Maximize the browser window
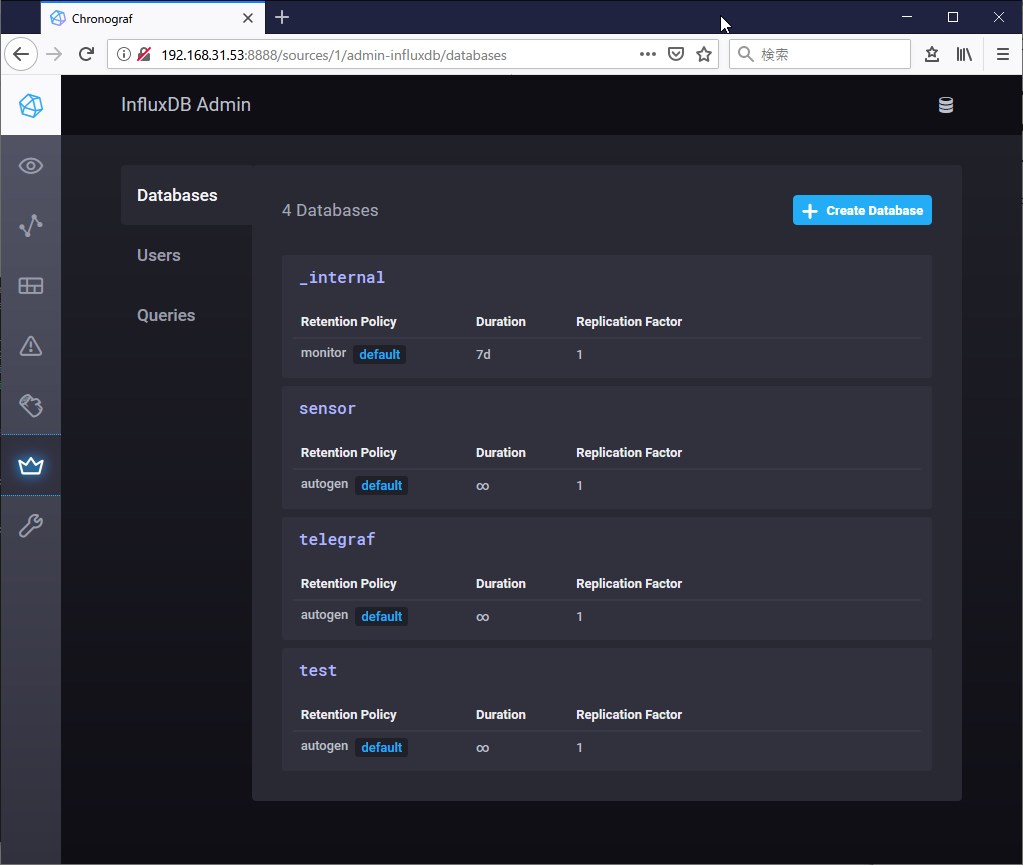The height and width of the screenshot is (865, 1023). click(953, 17)
